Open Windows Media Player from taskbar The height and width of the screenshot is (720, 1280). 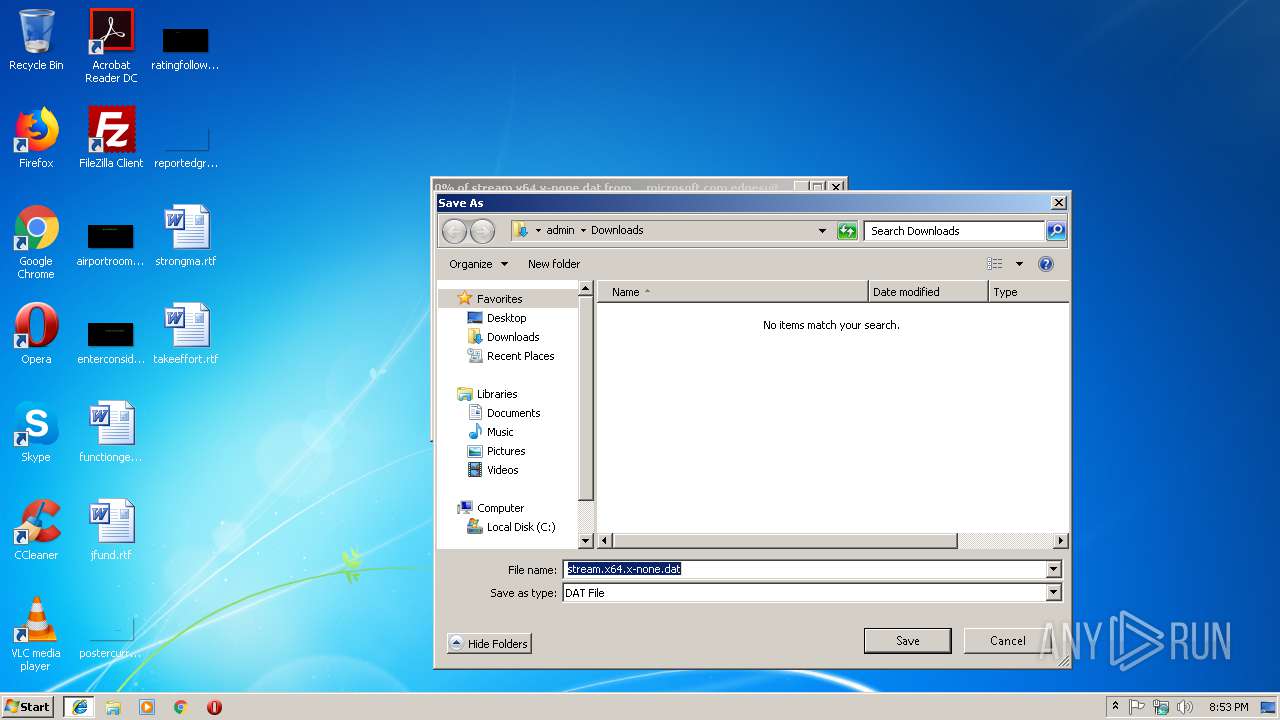coord(147,707)
